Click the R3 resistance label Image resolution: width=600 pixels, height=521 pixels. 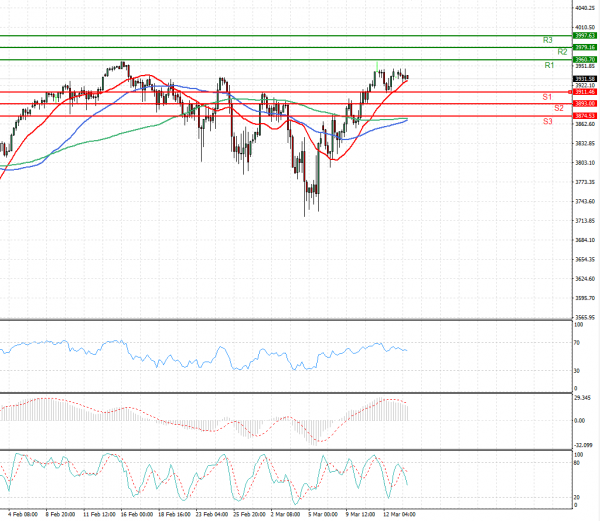548,40
